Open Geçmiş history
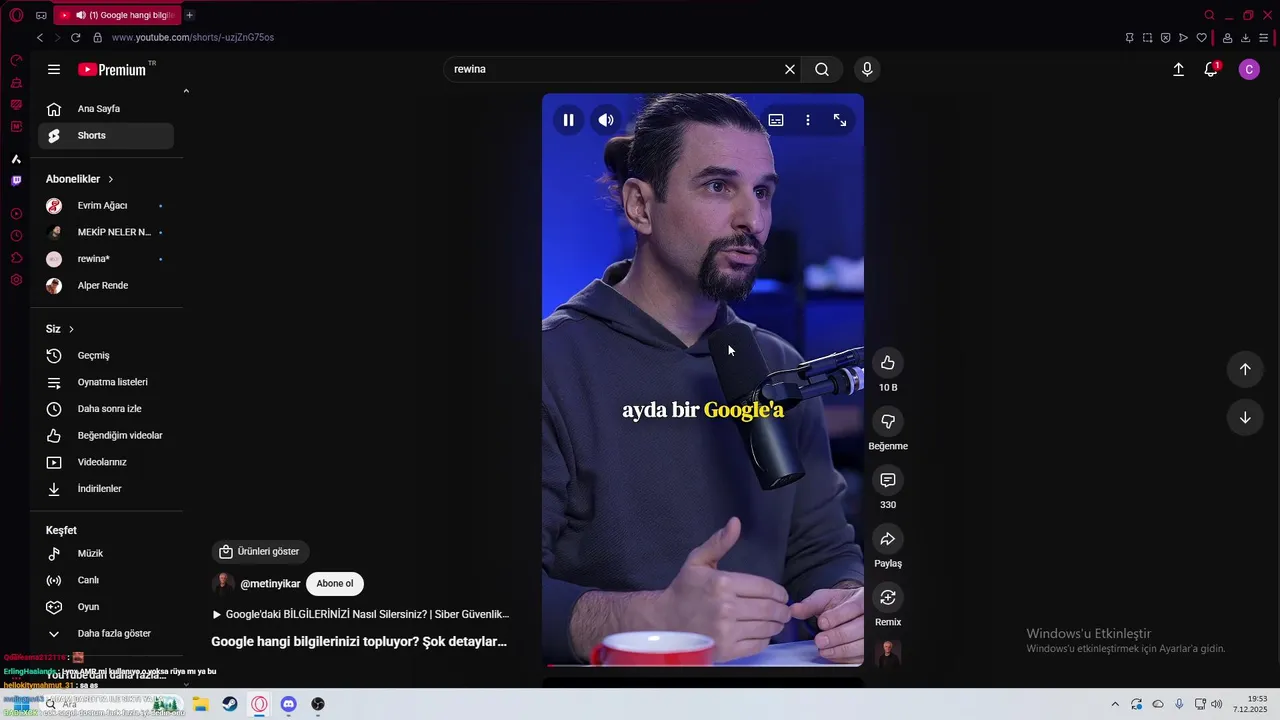The image size is (1280, 720). click(x=106, y=356)
